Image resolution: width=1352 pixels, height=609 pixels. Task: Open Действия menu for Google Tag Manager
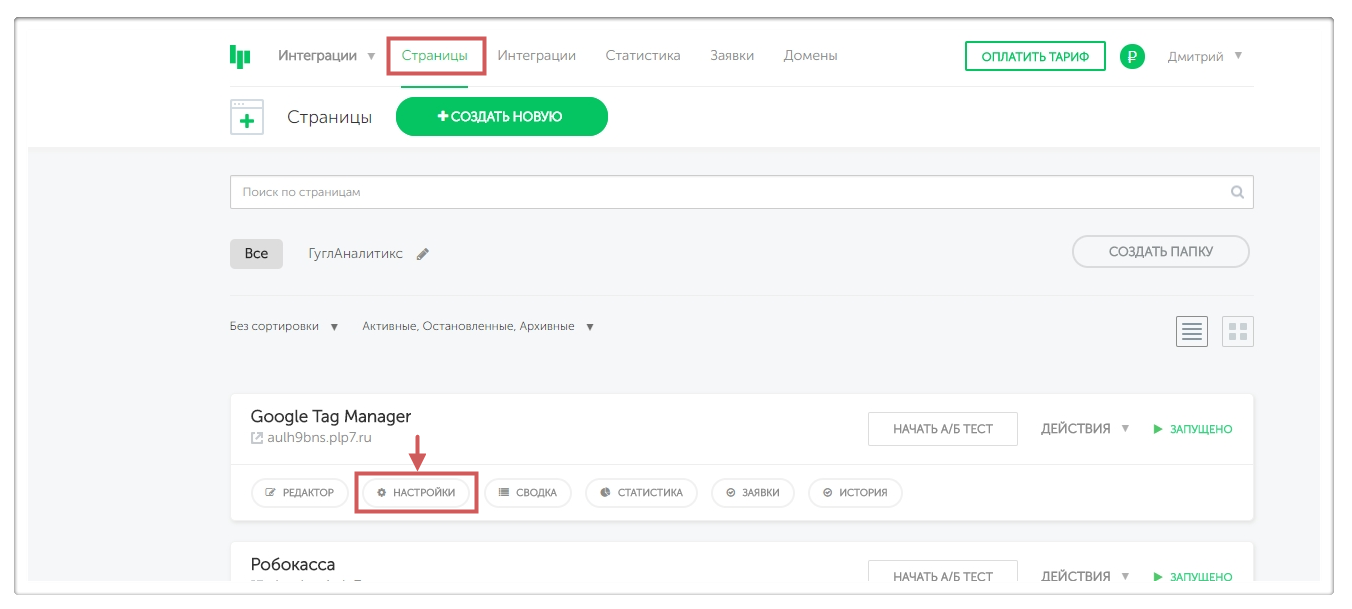1085,429
